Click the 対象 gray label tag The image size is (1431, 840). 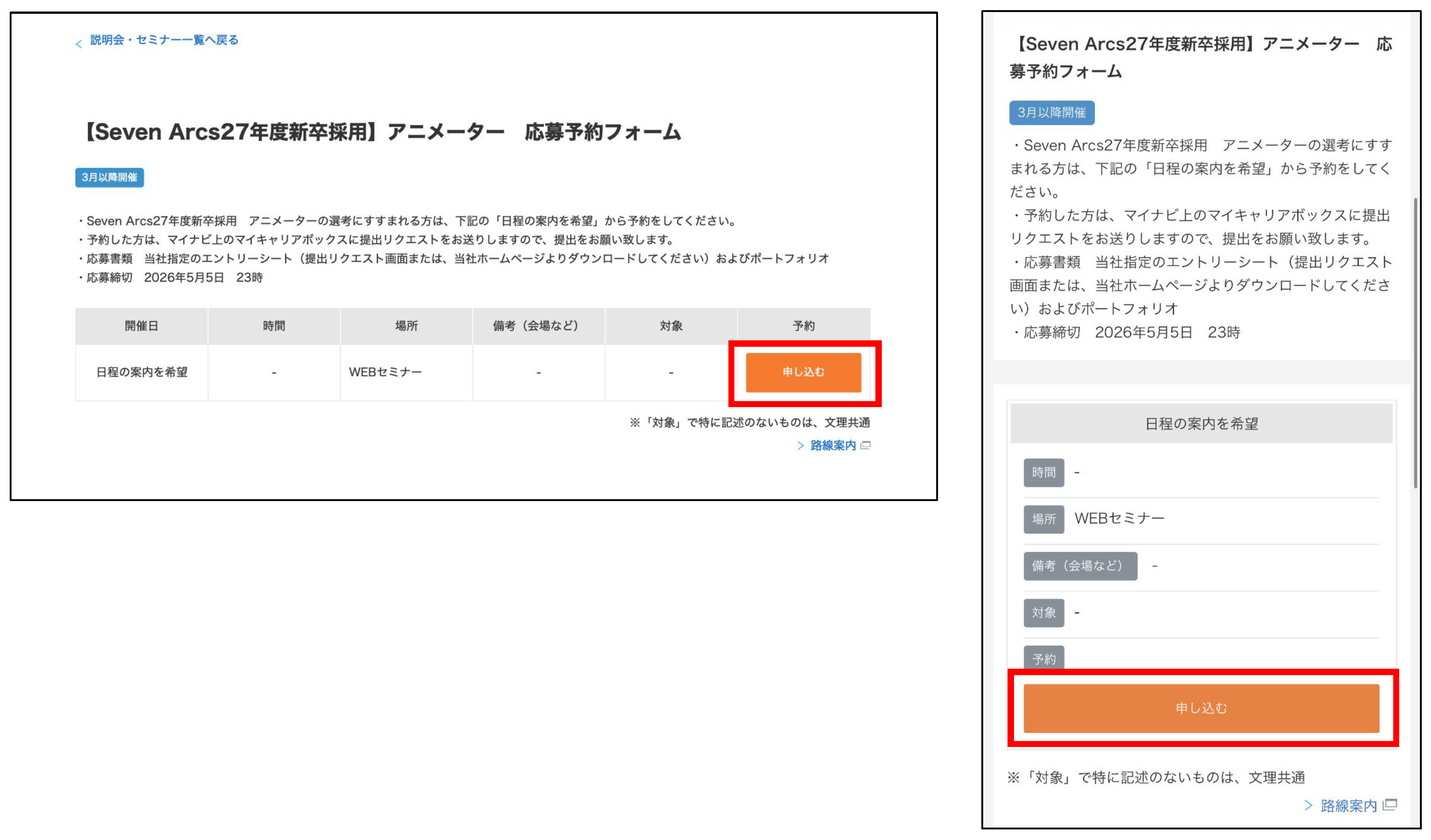pos(1044,612)
